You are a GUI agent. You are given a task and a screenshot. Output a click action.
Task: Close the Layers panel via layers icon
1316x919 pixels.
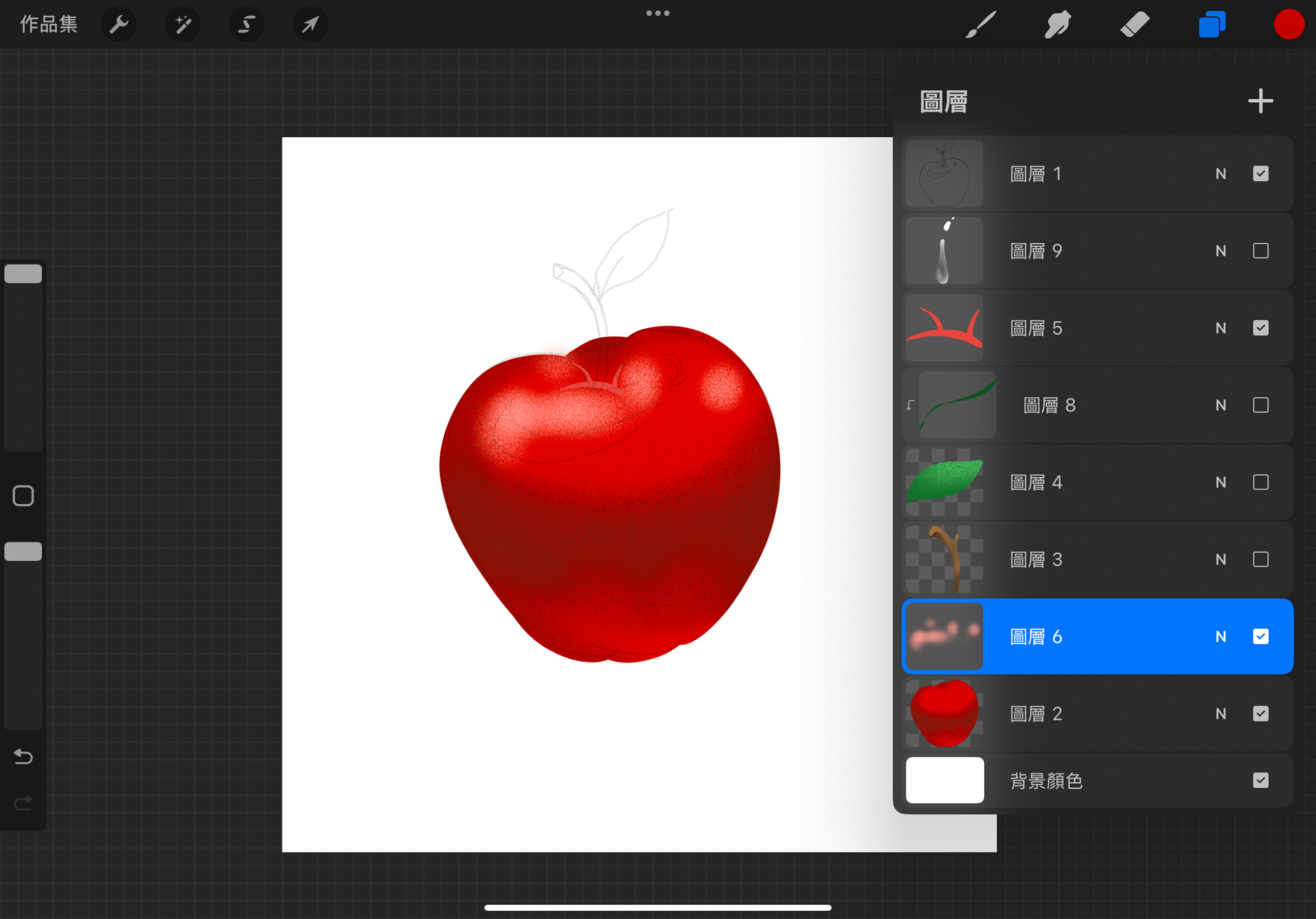click(1212, 24)
